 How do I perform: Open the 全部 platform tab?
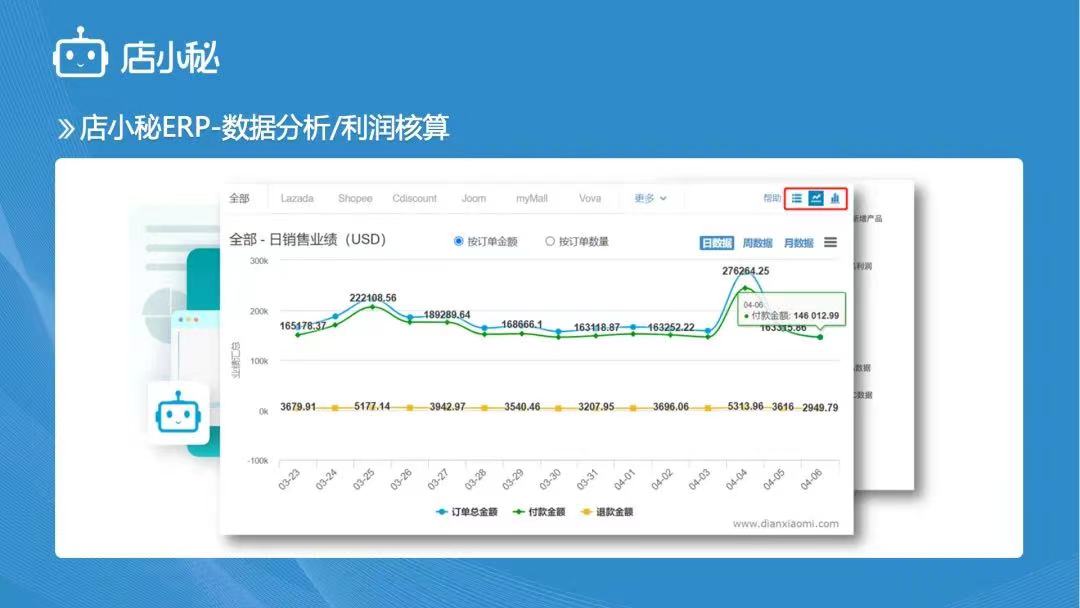[239, 198]
